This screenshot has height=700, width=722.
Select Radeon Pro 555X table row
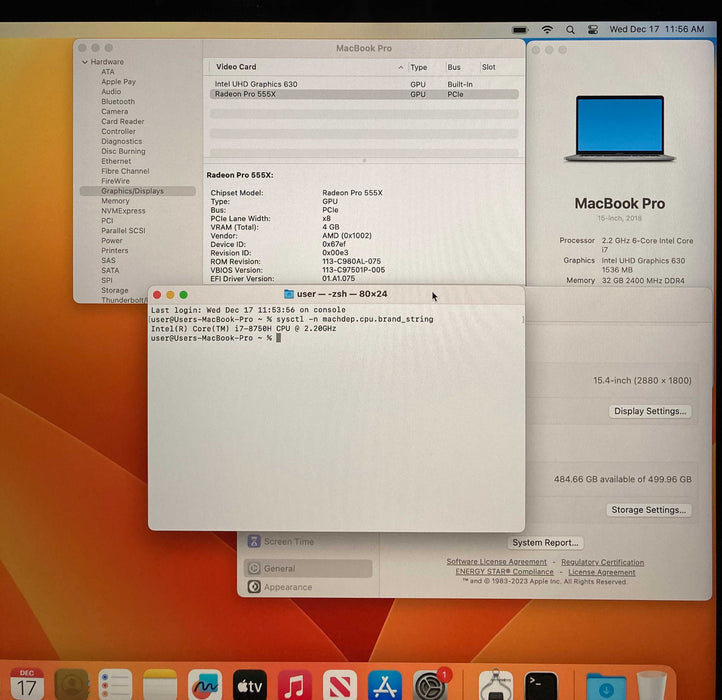point(364,94)
